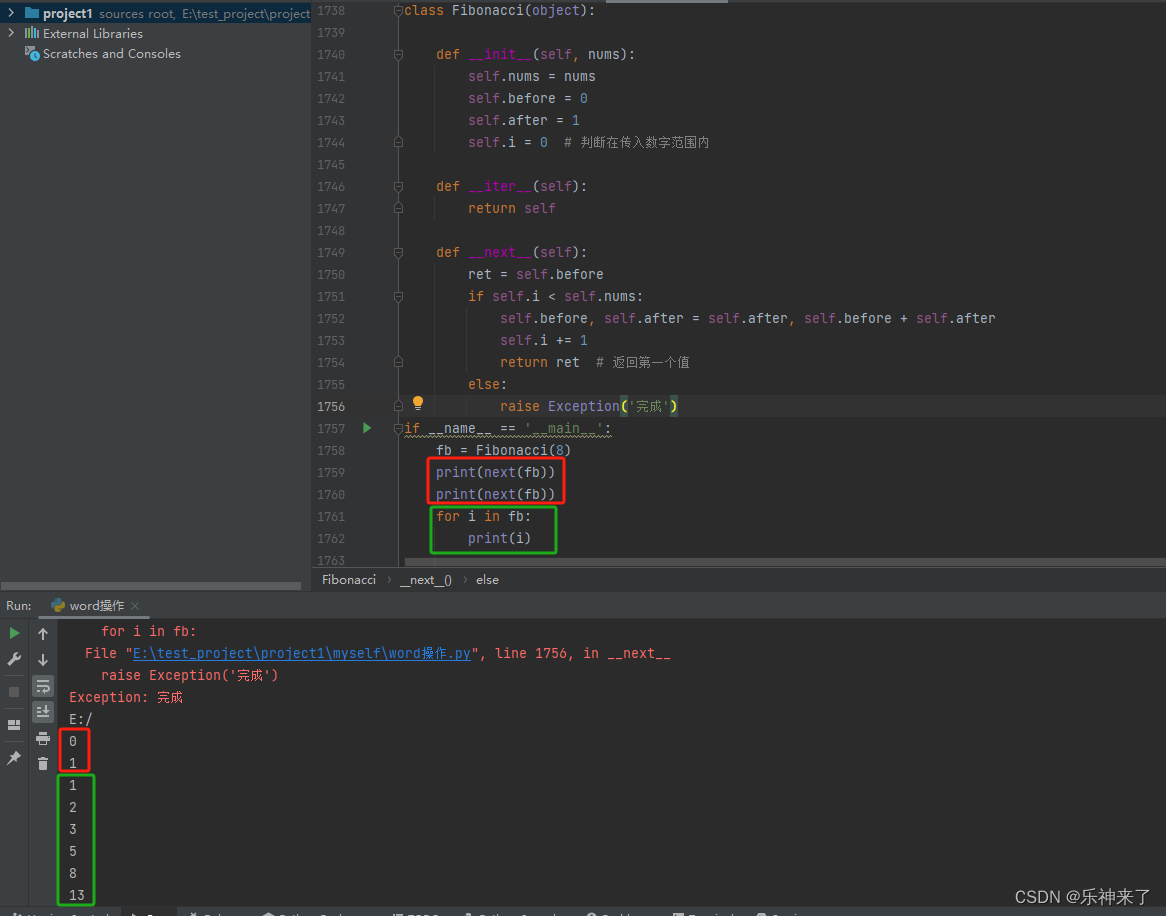This screenshot has width=1166, height=916.
Task: Click the '# 返回第一个值' comment
Action: (642, 362)
